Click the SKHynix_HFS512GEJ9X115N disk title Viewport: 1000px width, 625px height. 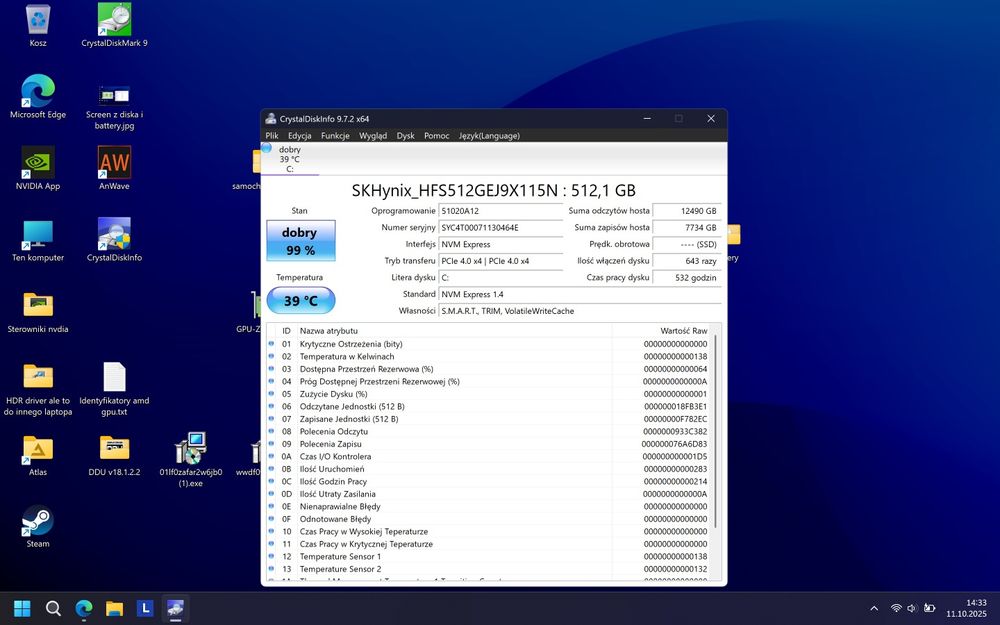click(494, 190)
